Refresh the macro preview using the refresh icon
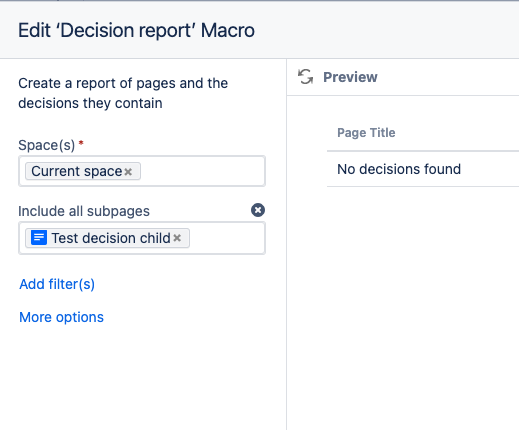The width and height of the screenshot is (519, 430). pos(305,77)
